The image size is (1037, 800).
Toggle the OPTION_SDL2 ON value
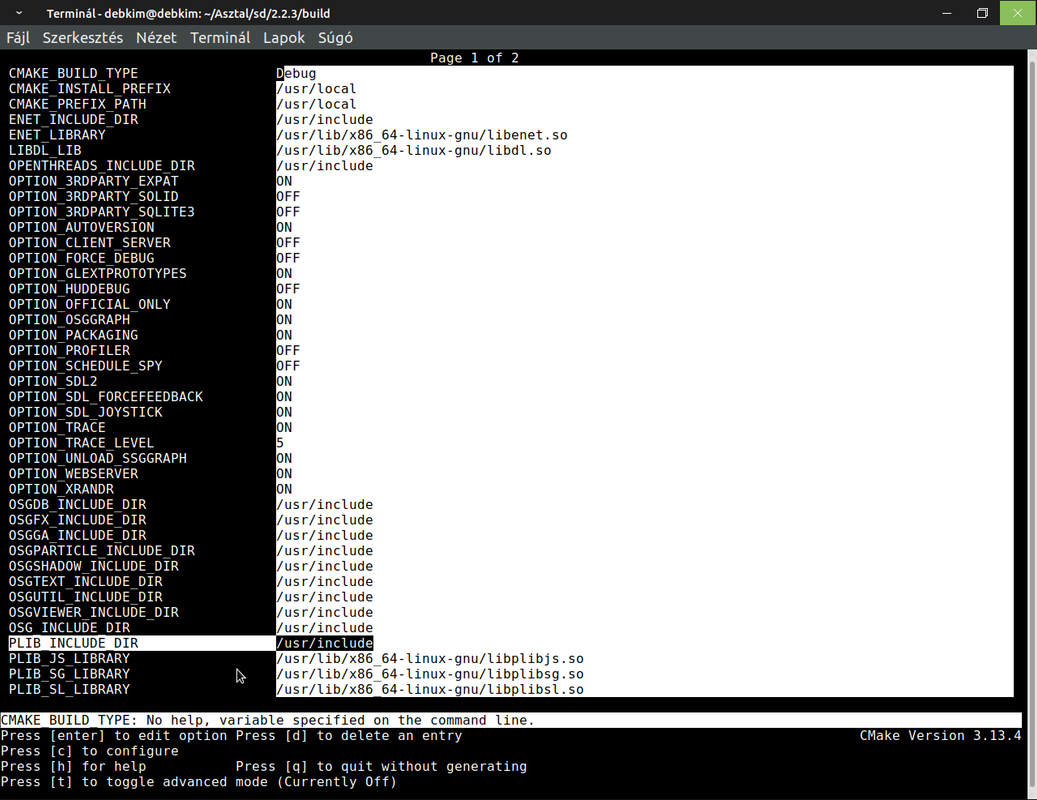click(x=284, y=381)
